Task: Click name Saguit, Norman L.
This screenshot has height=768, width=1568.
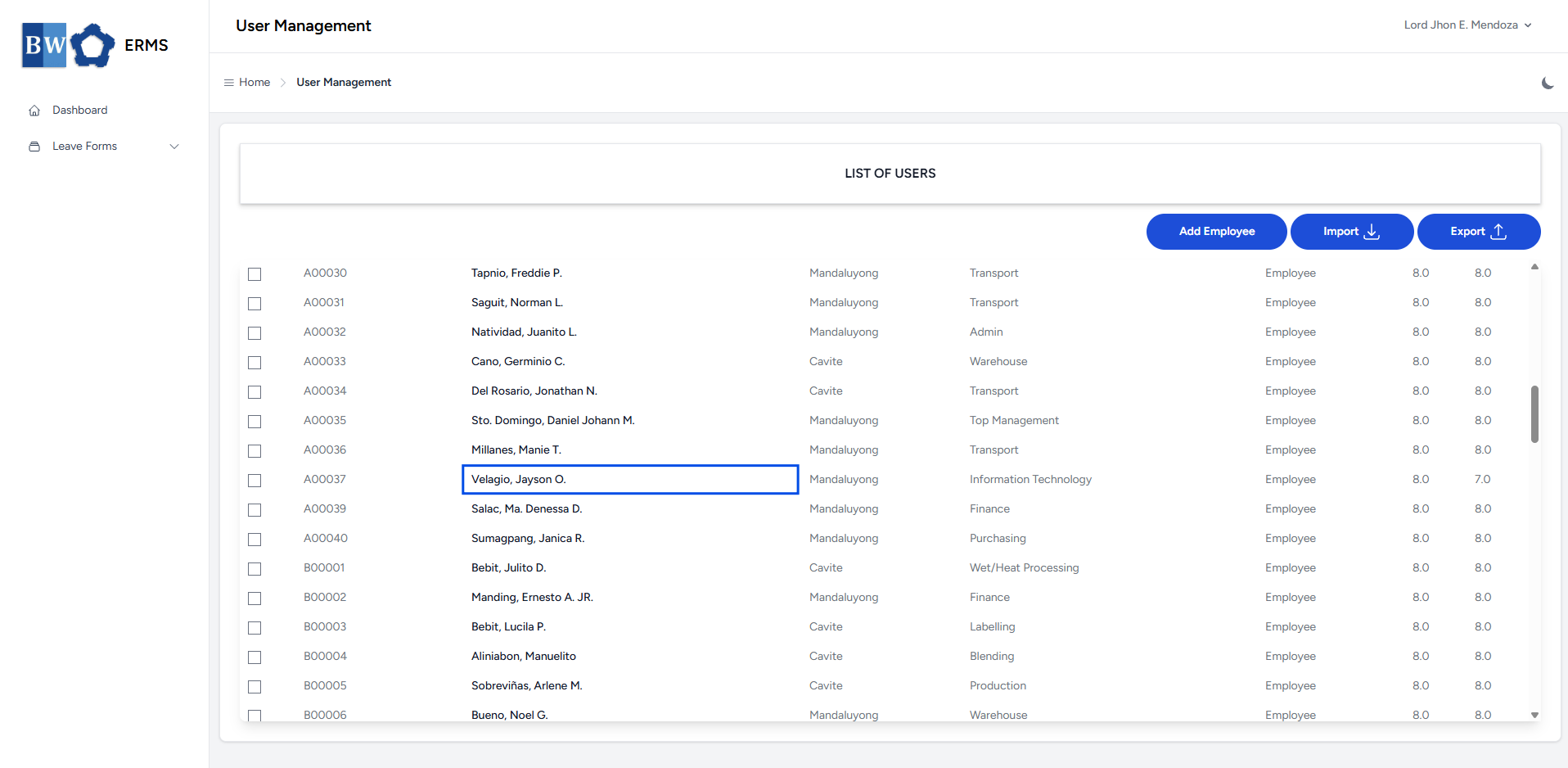Action: [517, 303]
